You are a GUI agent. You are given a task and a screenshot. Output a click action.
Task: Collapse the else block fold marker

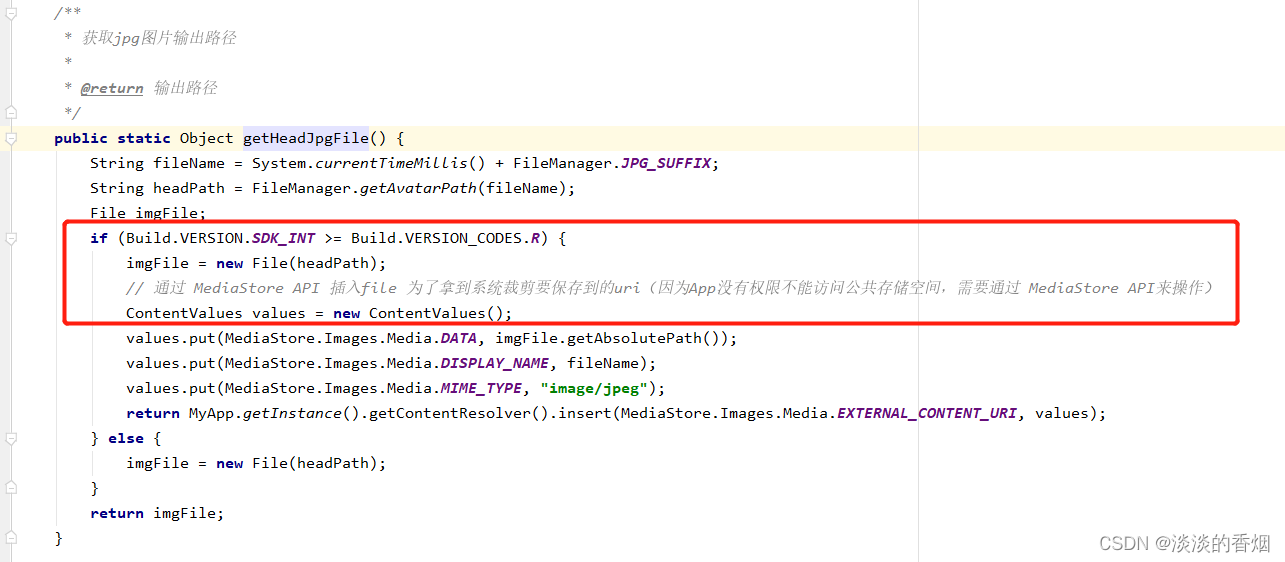[x=10, y=438]
